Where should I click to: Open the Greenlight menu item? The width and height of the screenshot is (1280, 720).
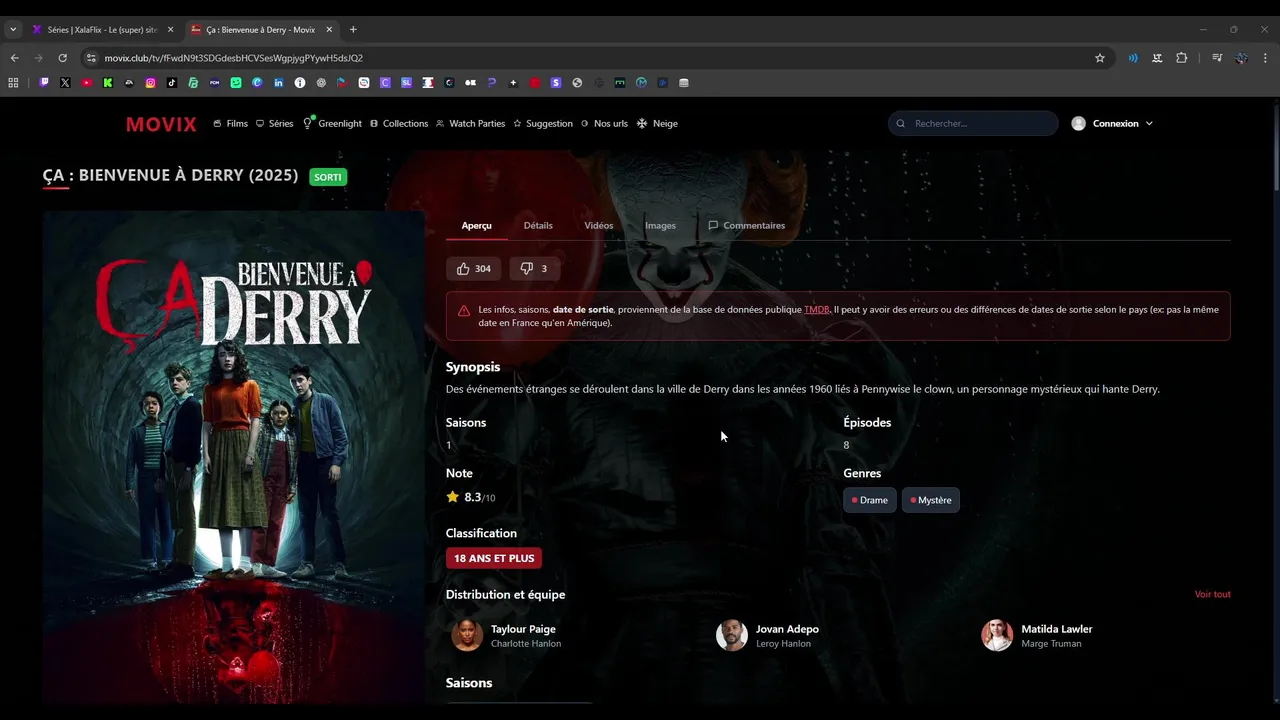click(332, 124)
